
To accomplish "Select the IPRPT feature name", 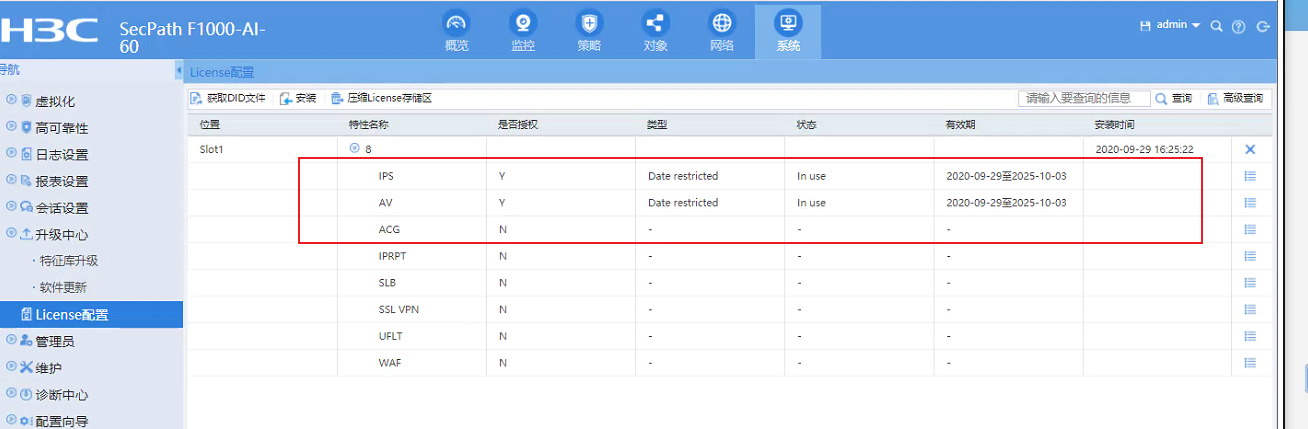I will point(392,256).
